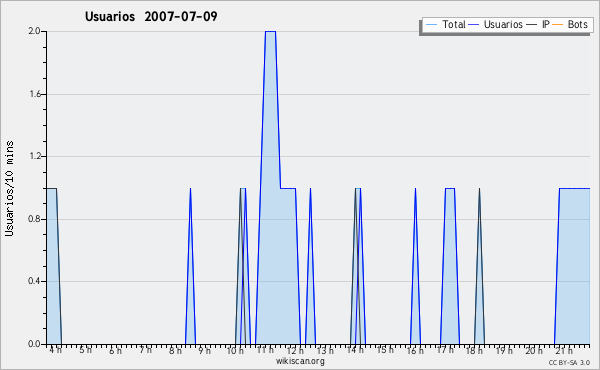Click the 17 h x-axis label
This screenshot has width=600, height=370.
click(x=445, y=350)
